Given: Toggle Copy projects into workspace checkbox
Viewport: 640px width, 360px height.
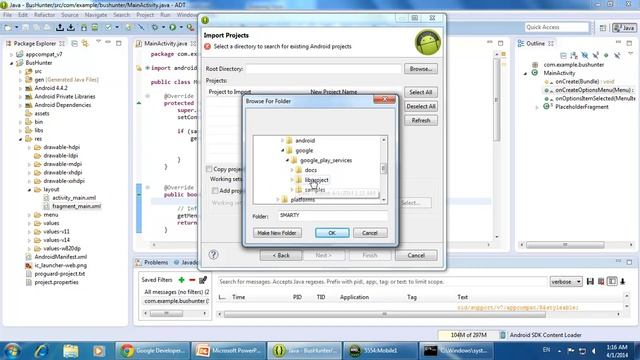Looking at the screenshot, I should point(209,169).
